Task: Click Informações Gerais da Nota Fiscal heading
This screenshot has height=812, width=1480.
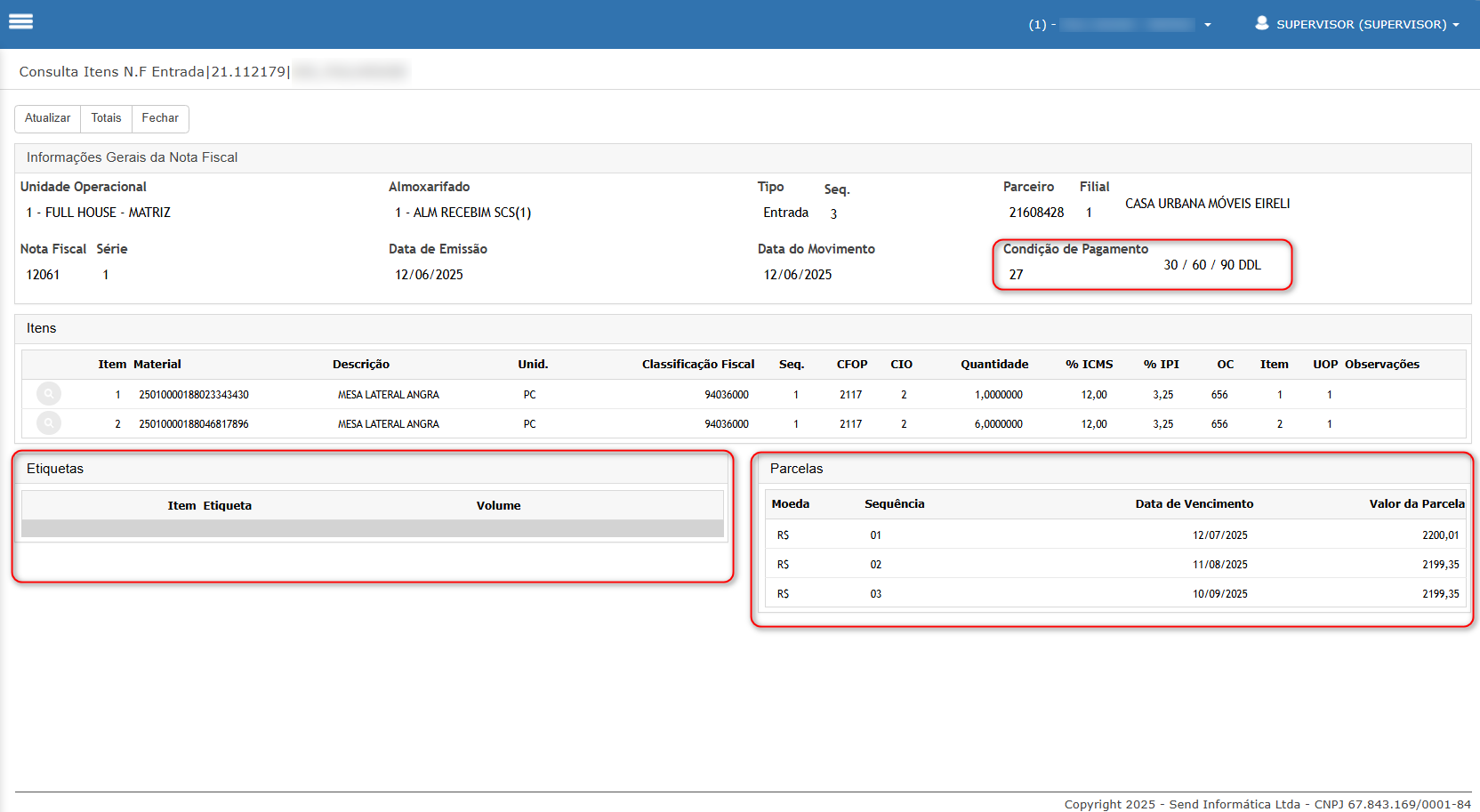Action: click(x=132, y=157)
